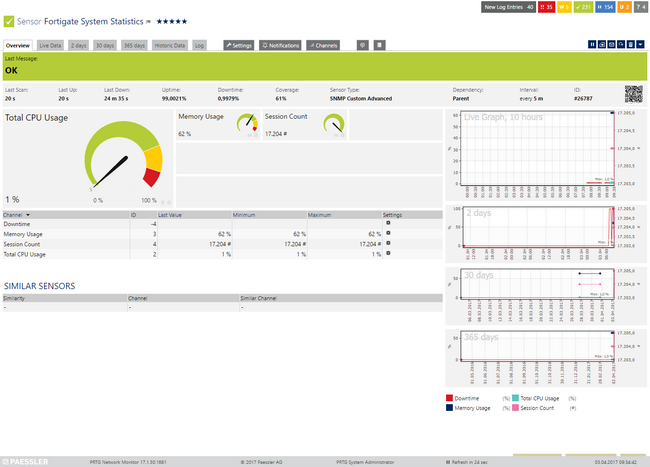
Task: Click the sensor QR code
Action: pyautogui.click(x=634, y=94)
